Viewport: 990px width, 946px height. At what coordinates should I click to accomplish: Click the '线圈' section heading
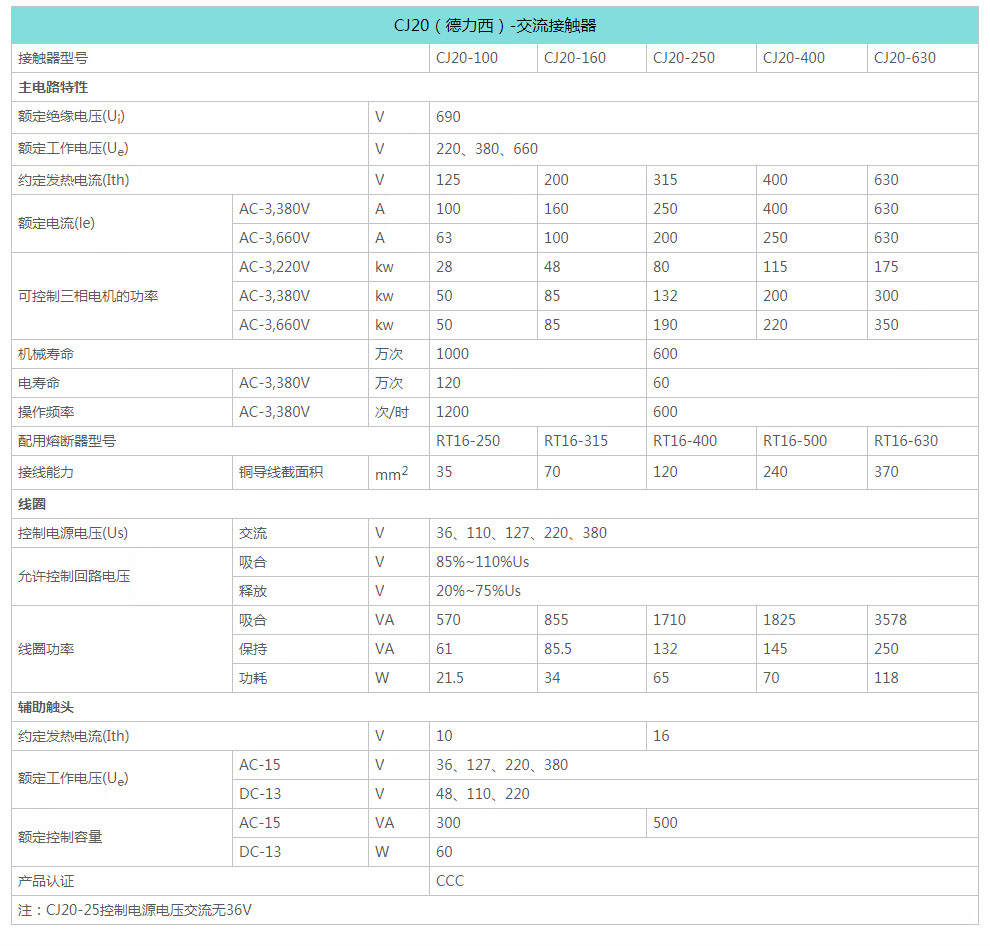pyautogui.click(x=32, y=505)
